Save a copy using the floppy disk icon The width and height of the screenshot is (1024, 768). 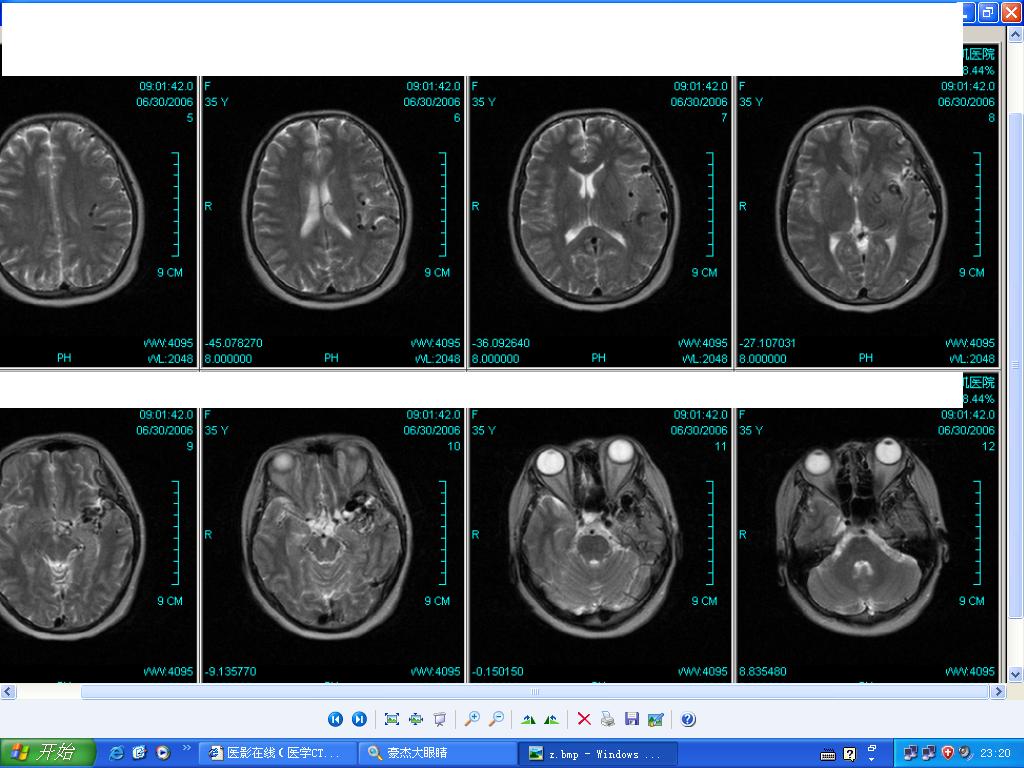[632, 719]
